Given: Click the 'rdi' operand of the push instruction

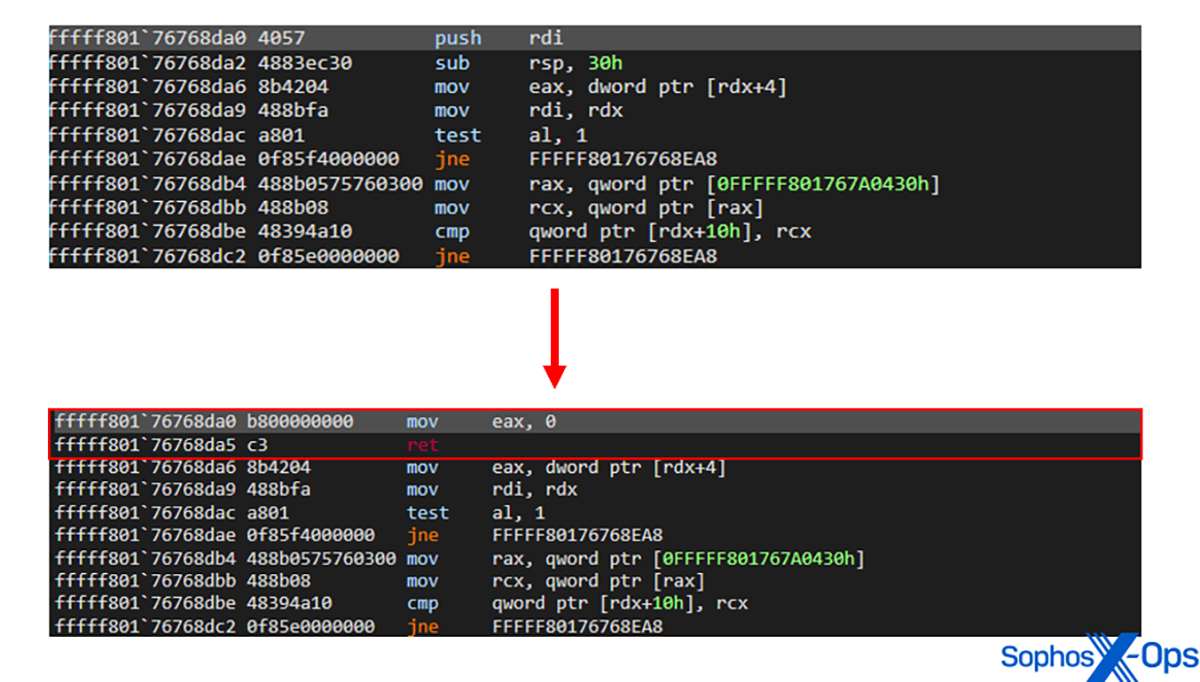Looking at the screenshot, I should click(x=546, y=38).
